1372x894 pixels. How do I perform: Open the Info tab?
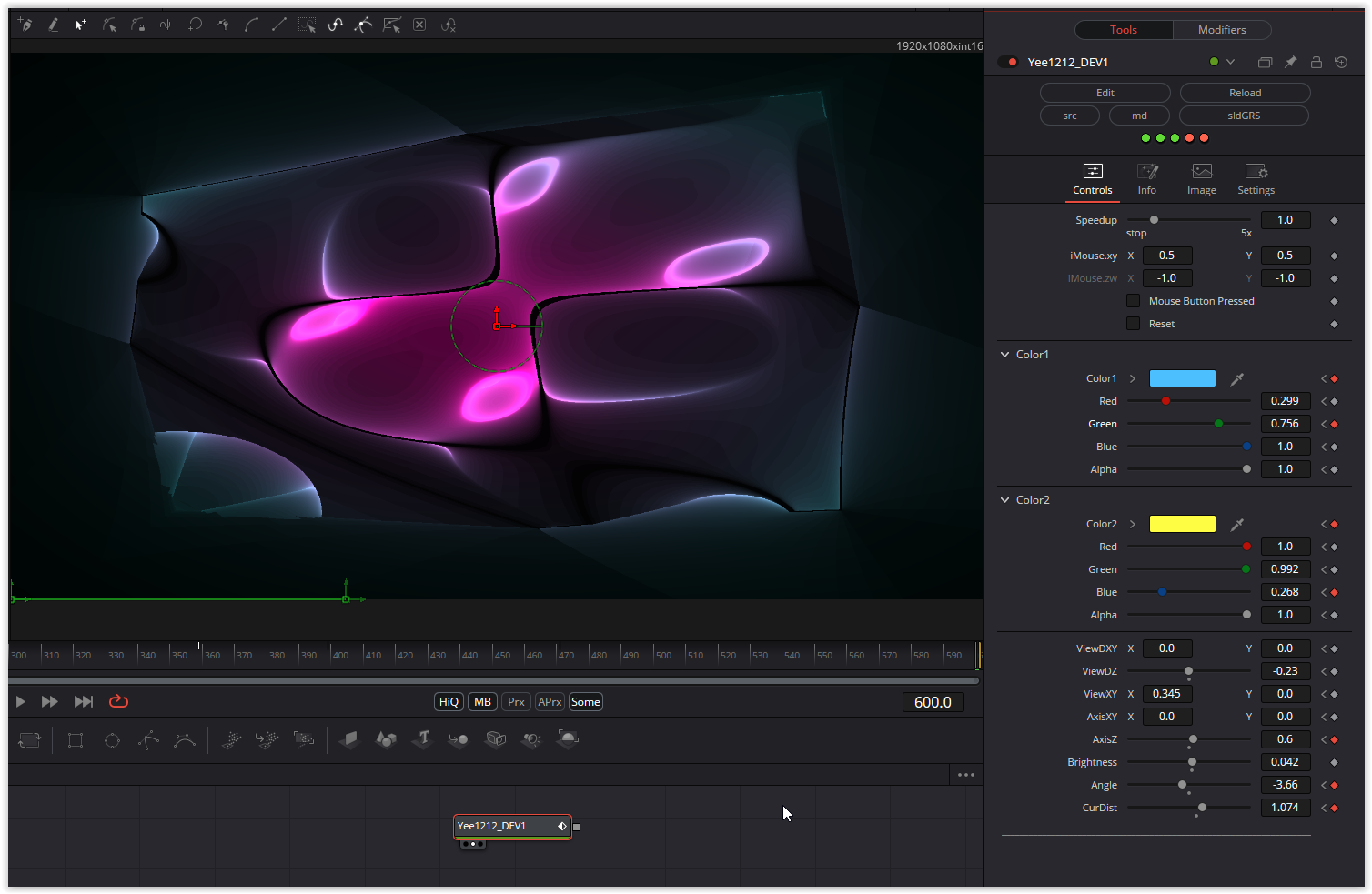point(1147,179)
